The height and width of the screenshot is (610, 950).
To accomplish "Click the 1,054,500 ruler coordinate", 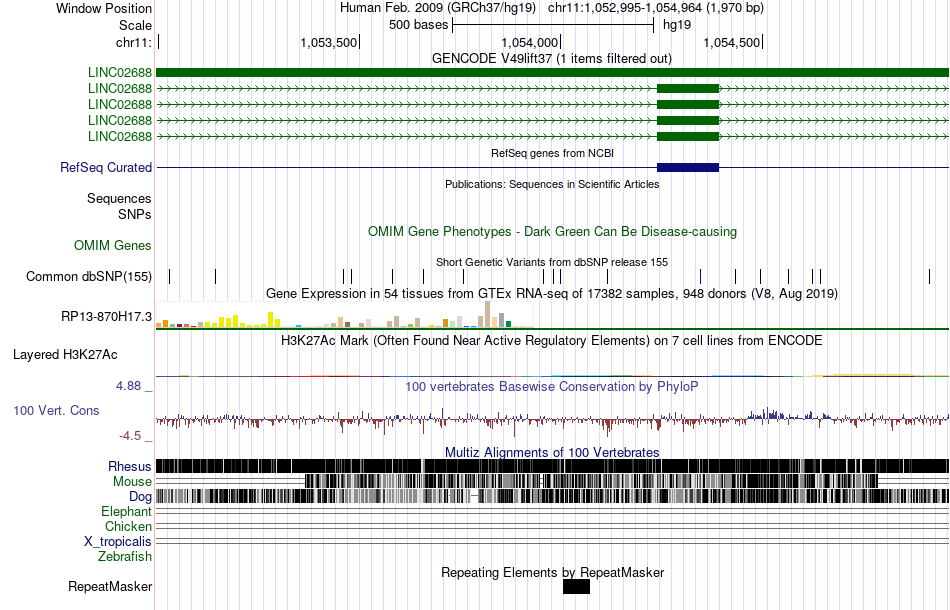I will pos(731,42).
